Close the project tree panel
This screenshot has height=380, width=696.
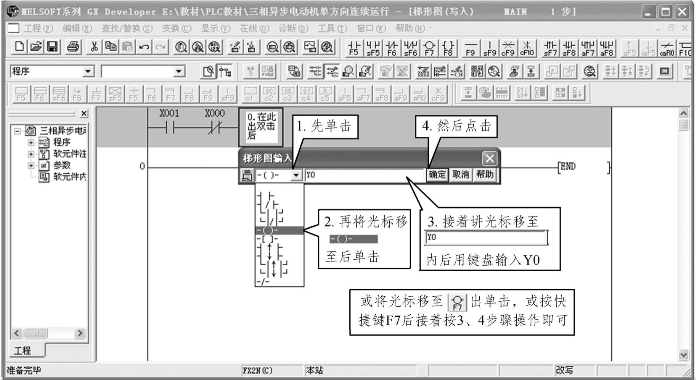click(84, 114)
